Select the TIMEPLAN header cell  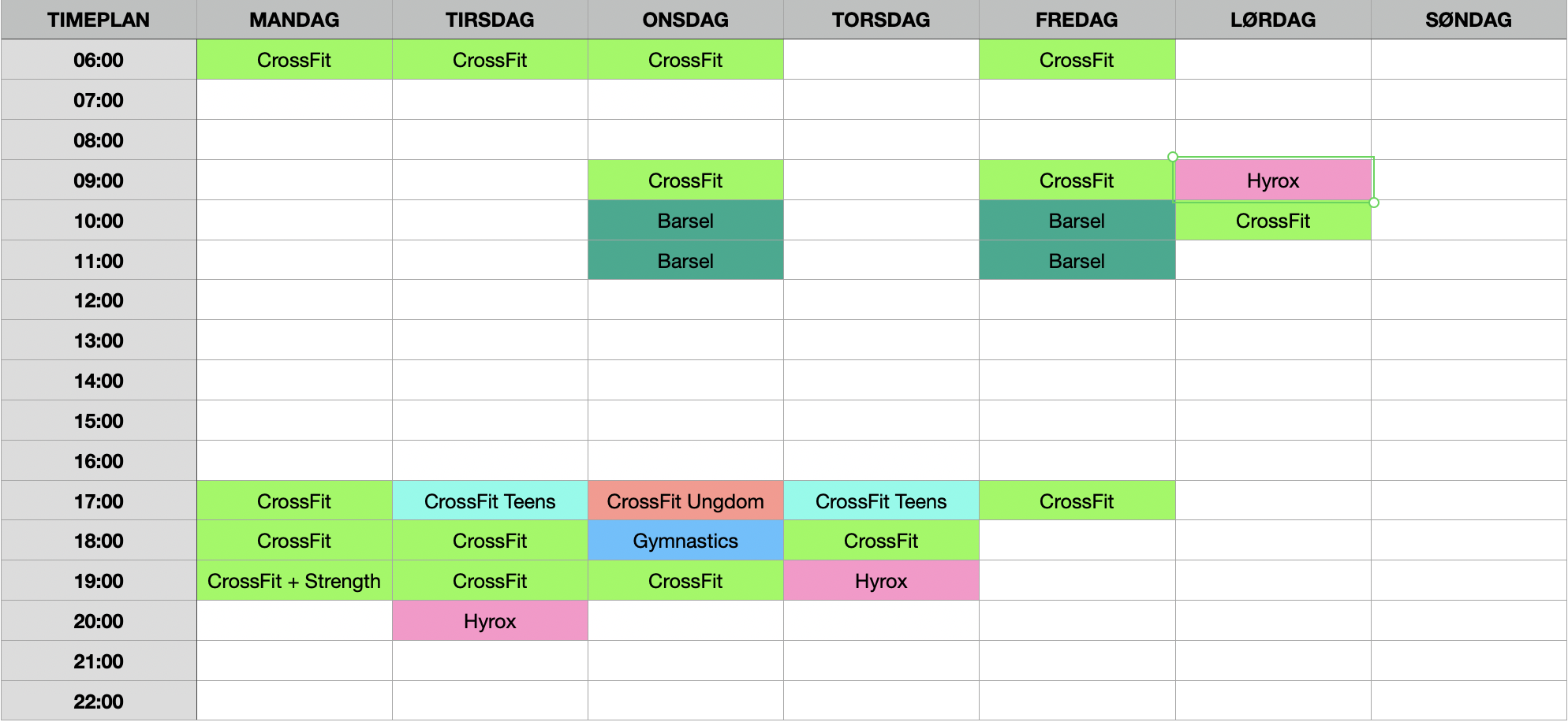pyautogui.click(x=99, y=20)
